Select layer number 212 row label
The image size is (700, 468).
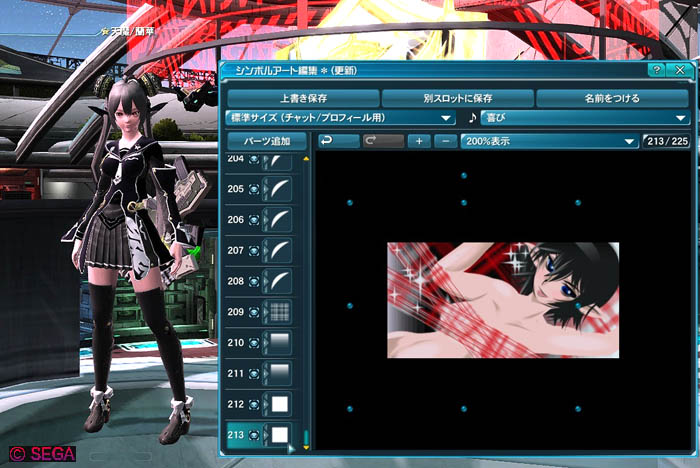pyautogui.click(x=235, y=404)
